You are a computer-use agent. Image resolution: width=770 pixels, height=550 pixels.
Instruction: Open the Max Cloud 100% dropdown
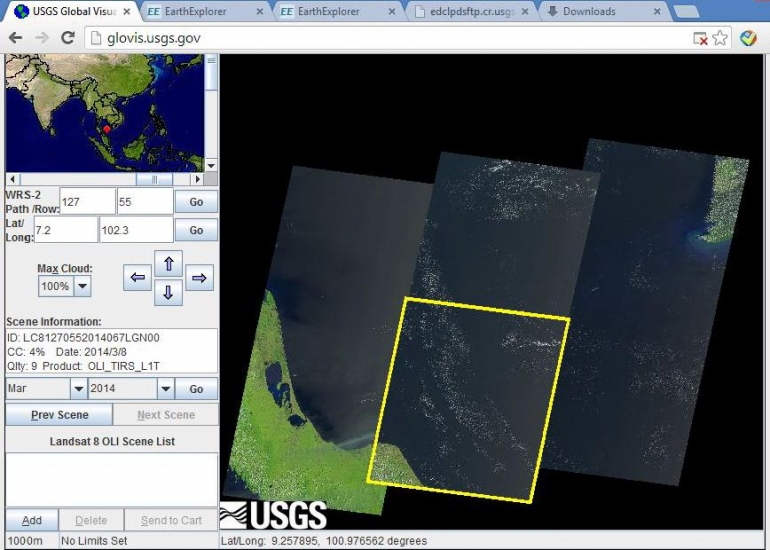pos(82,286)
